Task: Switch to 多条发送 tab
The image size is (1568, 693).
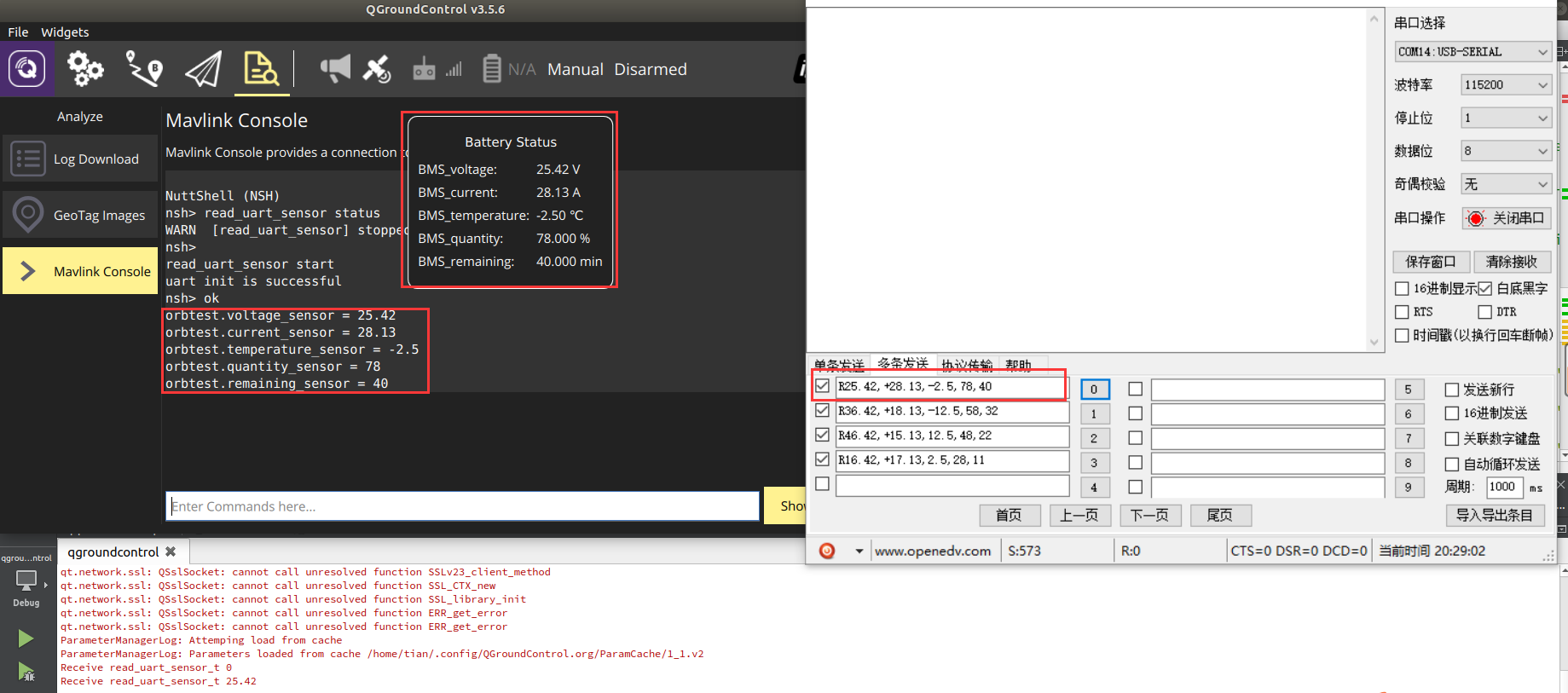Action: [903, 363]
